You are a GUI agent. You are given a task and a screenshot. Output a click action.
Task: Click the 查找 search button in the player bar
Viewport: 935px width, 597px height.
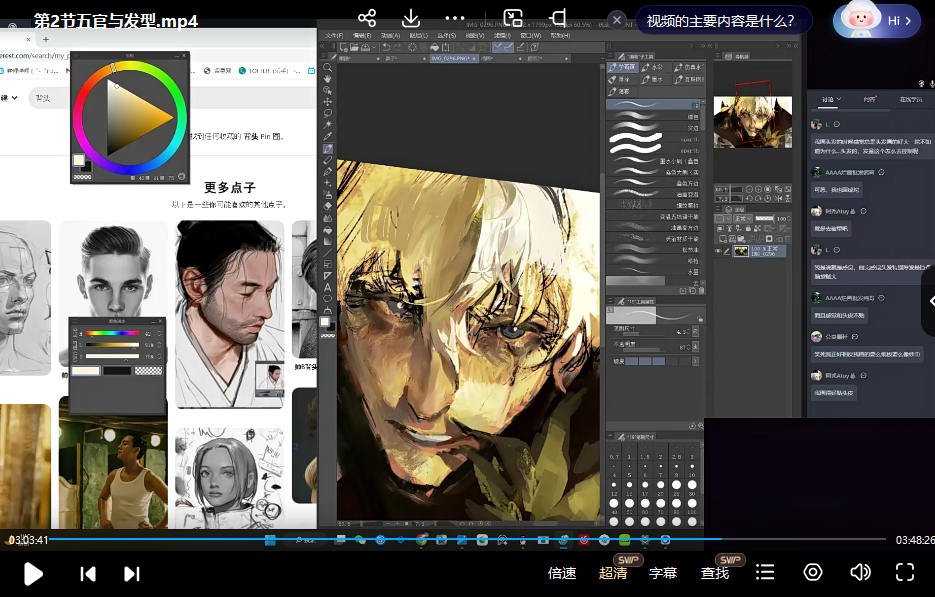click(x=715, y=573)
